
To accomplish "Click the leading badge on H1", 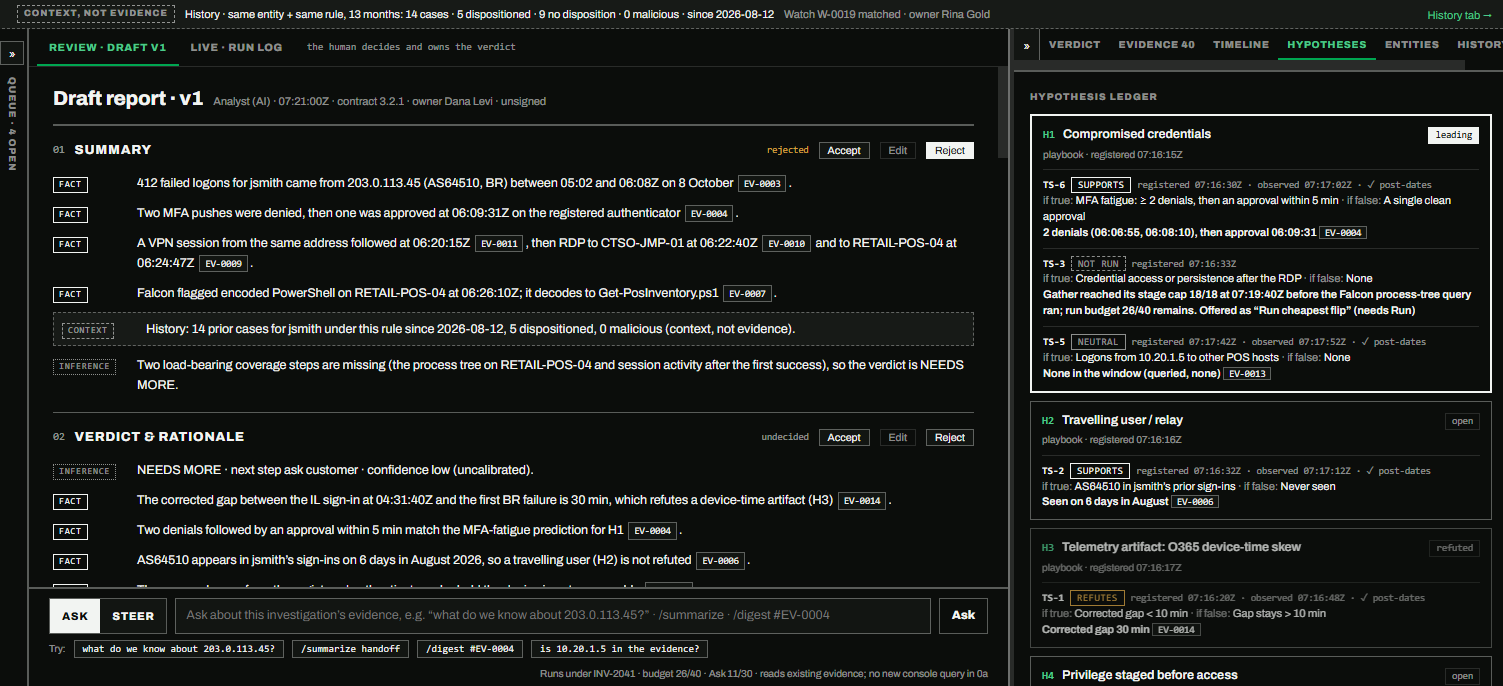I will tap(1453, 135).
